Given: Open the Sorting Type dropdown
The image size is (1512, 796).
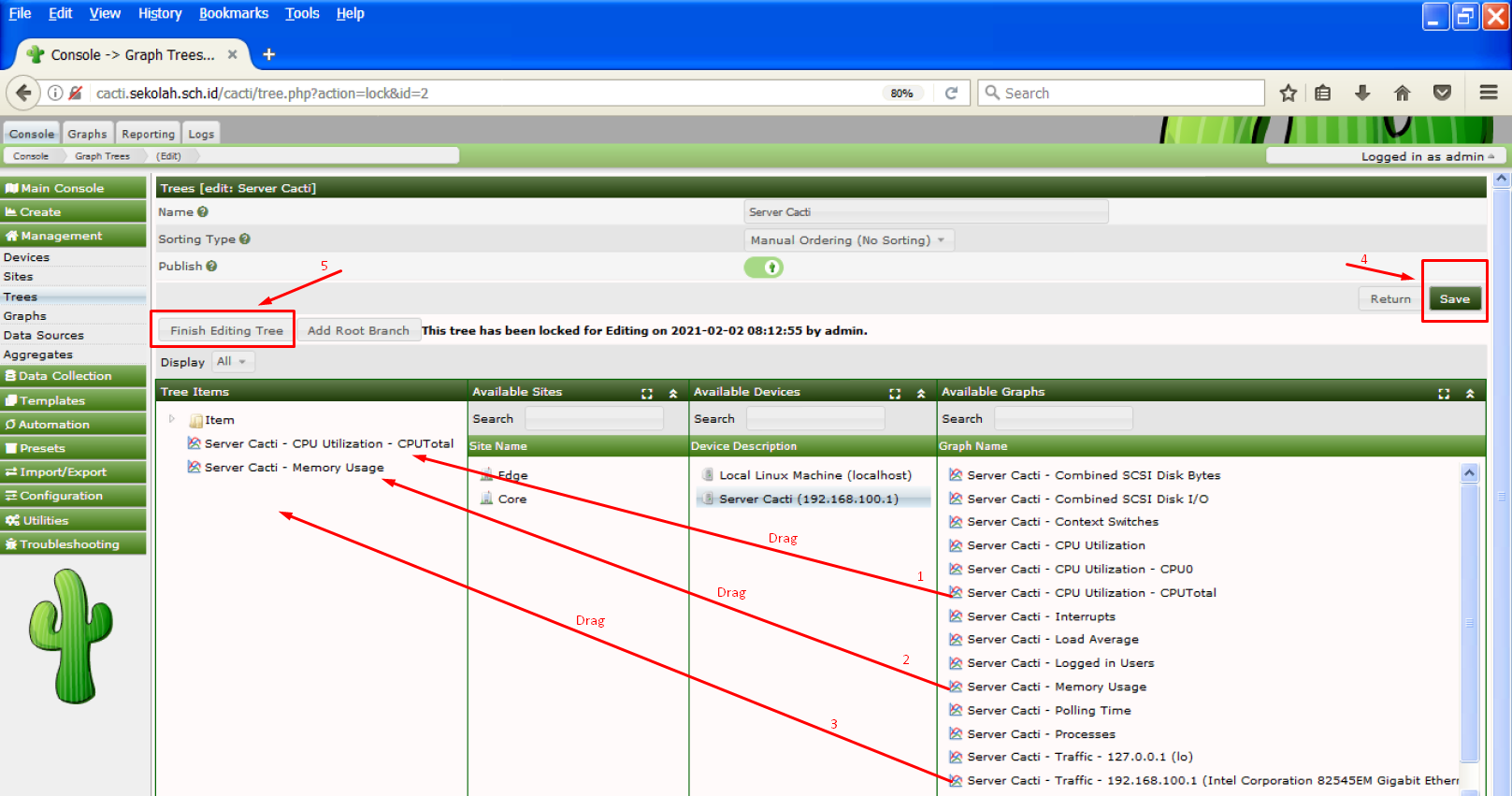Looking at the screenshot, I should pos(848,240).
